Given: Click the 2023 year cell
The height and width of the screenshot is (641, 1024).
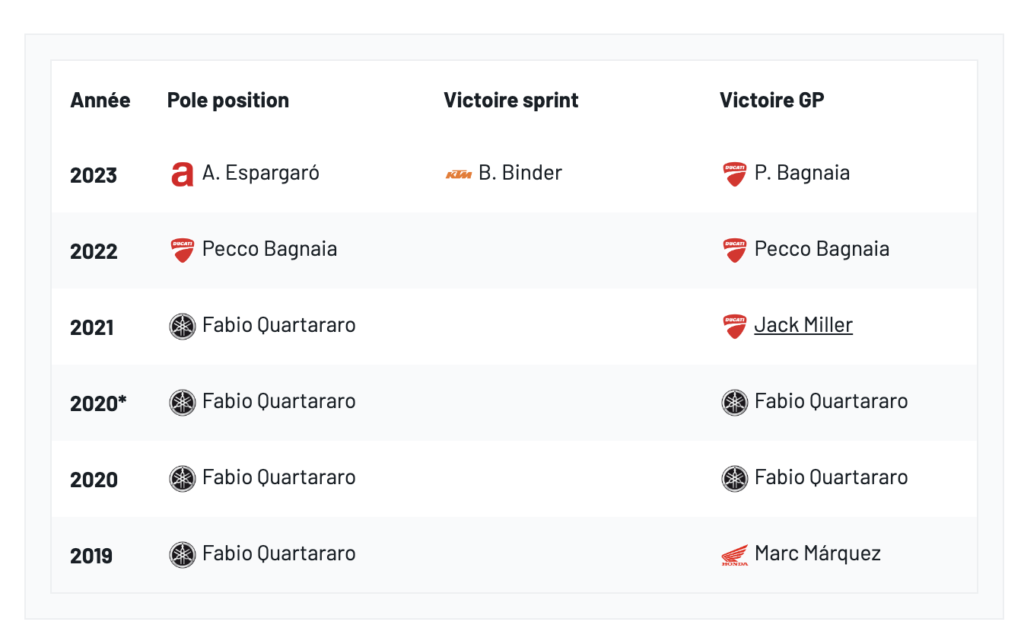Looking at the screenshot, I should 93,175.
